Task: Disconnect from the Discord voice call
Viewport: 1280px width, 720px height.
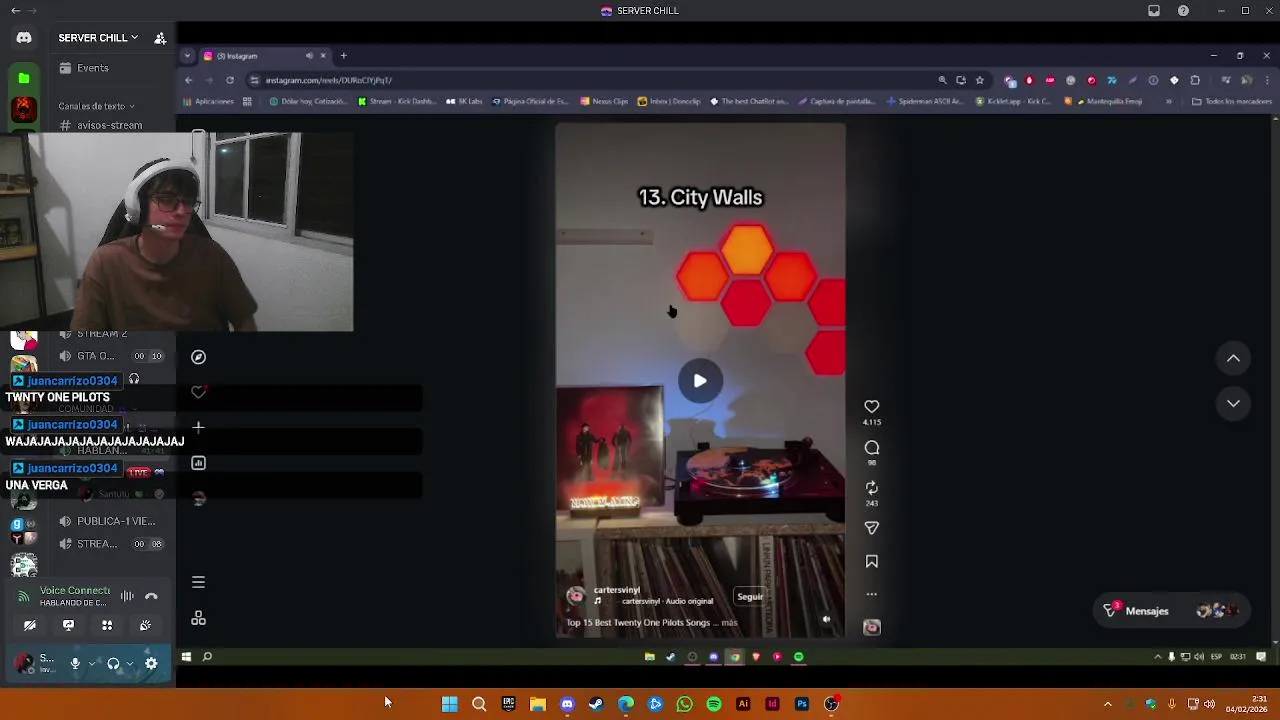Action: coord(151,596)
